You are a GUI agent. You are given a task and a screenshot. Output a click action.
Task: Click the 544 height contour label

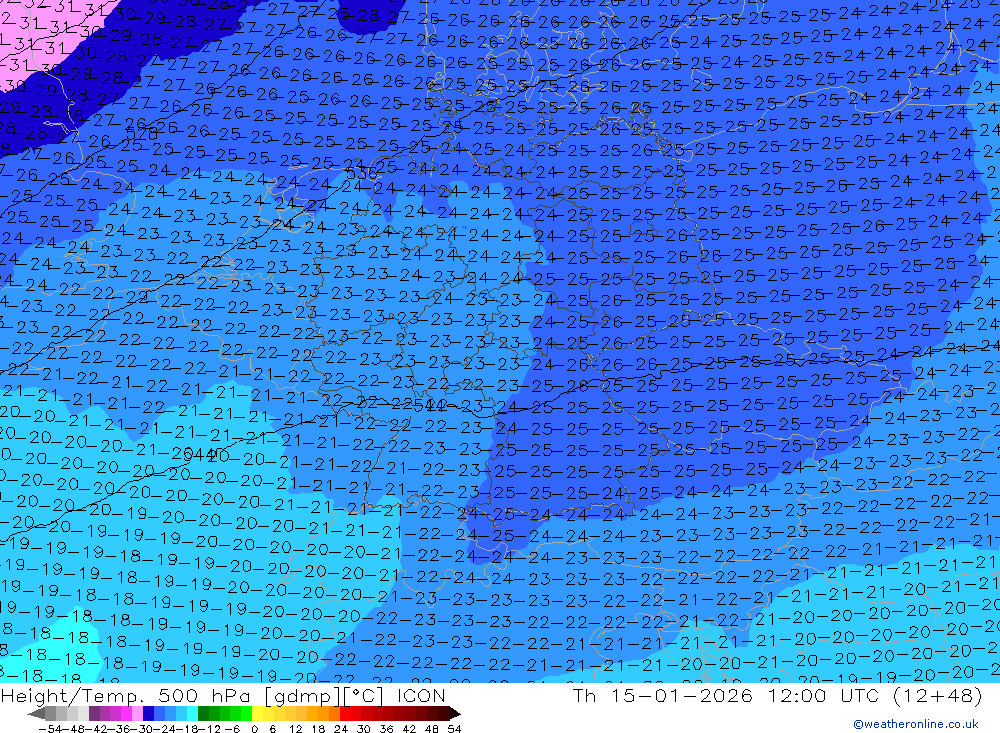[x=429, y=404]
